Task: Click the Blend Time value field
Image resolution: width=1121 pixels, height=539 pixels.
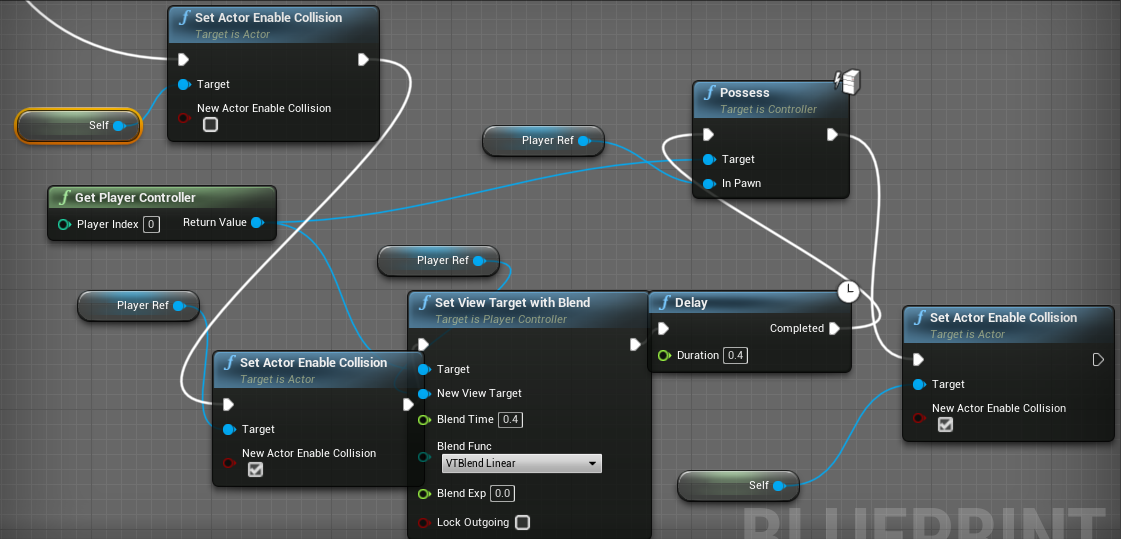Action: [510, 420]
